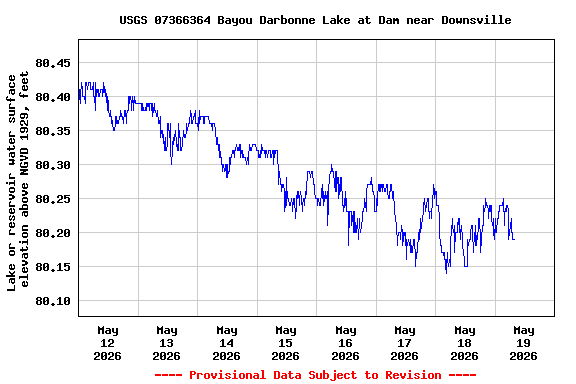Viewport: 576px width, 384px height.
Task: Click the chart title 'USGS 07366364 Bayou Darbonne Lake'
Action: tap(235, 20)
